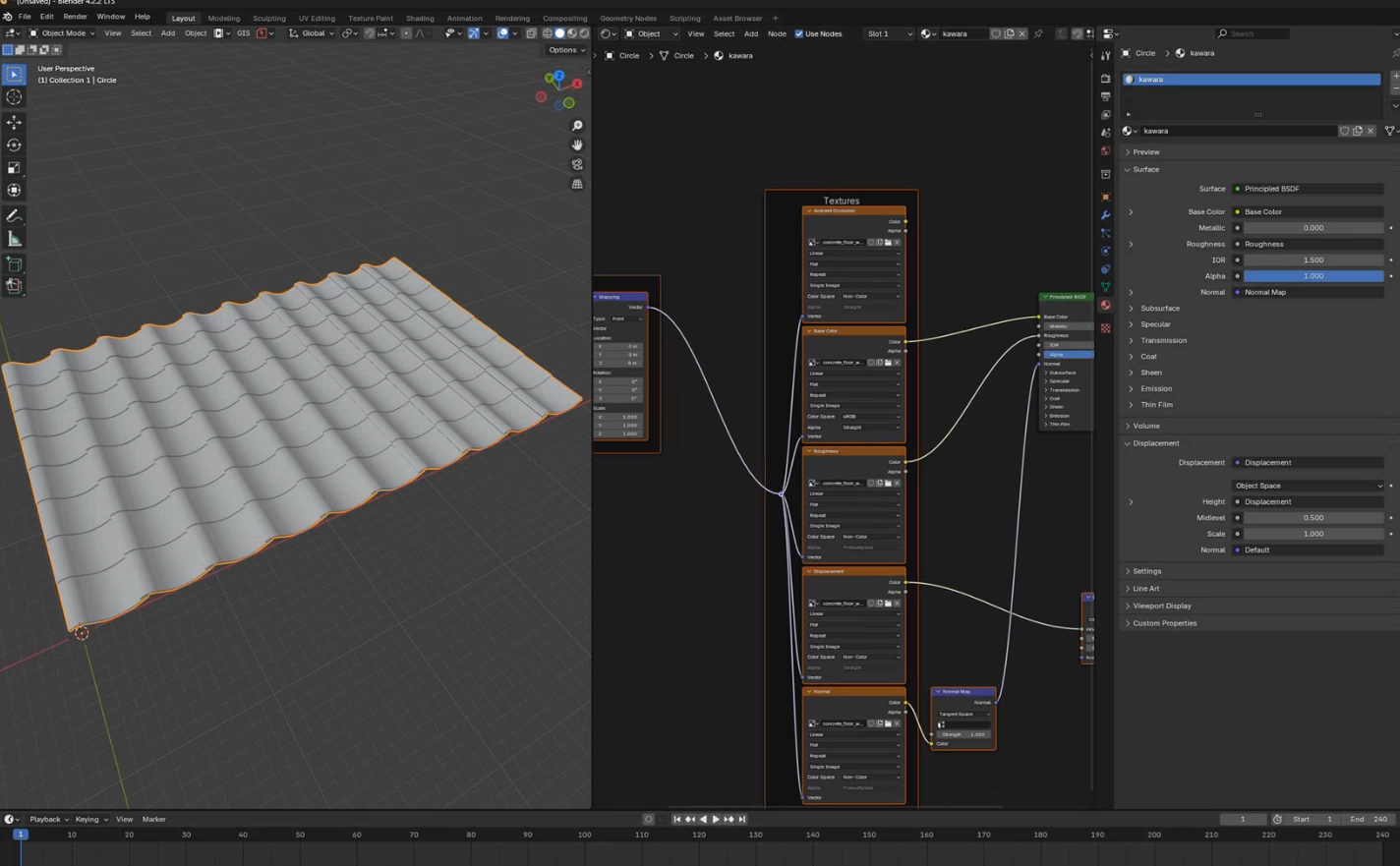The image size is (1400, 866).
Task: Switch to the UV Editing workspace tab
Action: click(x=317, y=18)
